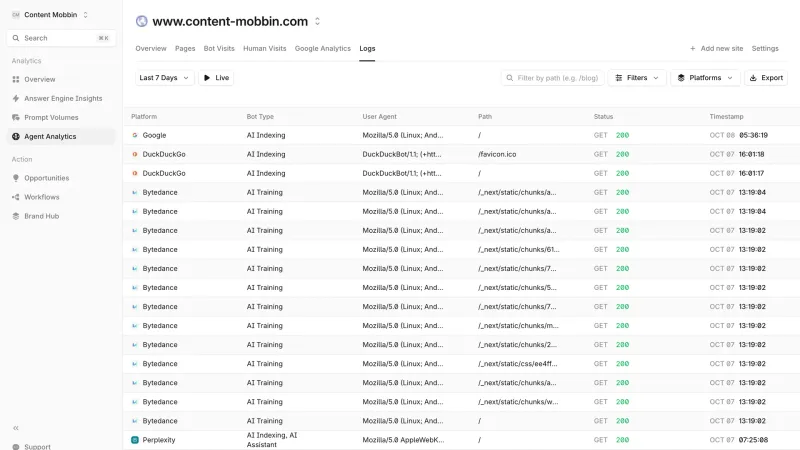The height and width of the screenshot is (450, 800).
Task: Click the Bytedance icon in css/ee4ff row
Action: pyautogui.click(x=135, y=364)
